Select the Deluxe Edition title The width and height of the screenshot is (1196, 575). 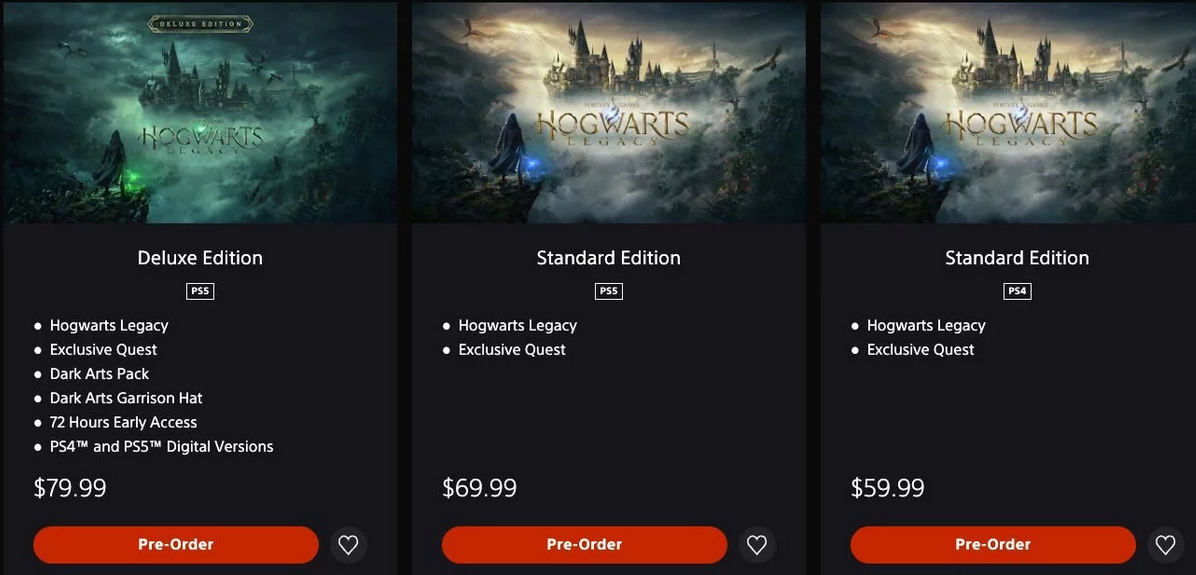click(x=200, y=258)
